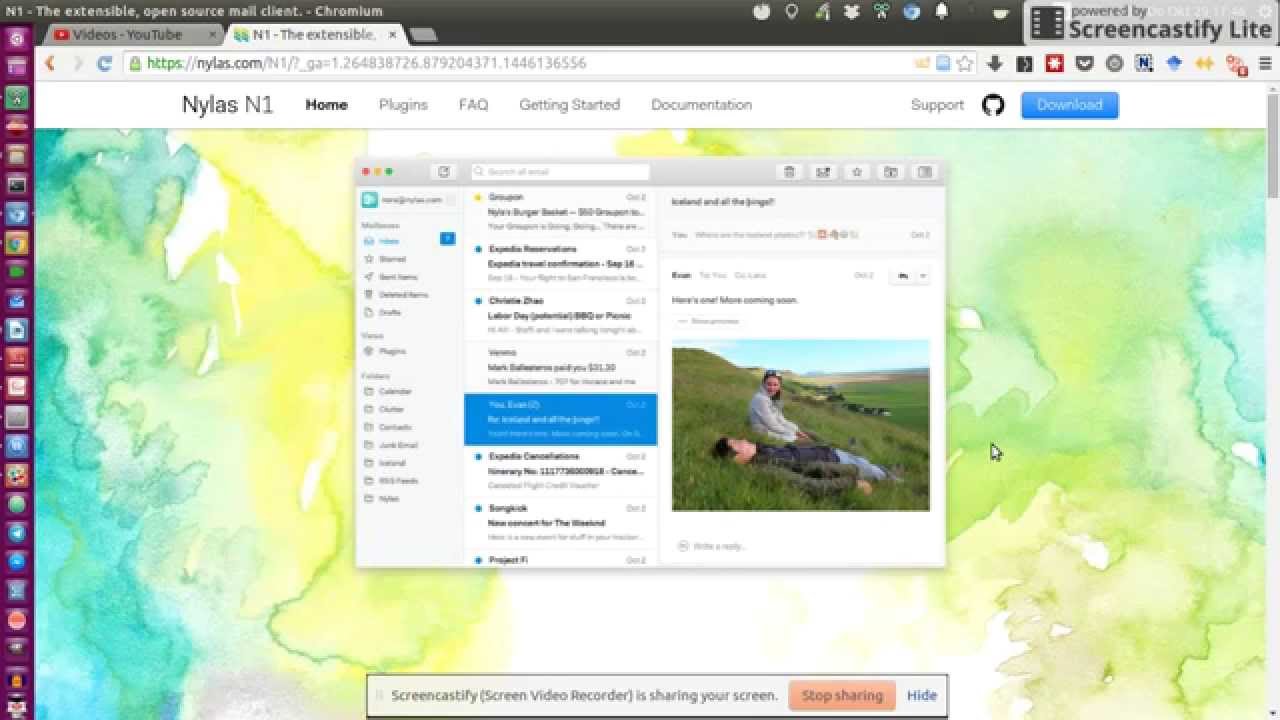Open the GitHub icon link
1280x720 pixels.
pos(993,105)
